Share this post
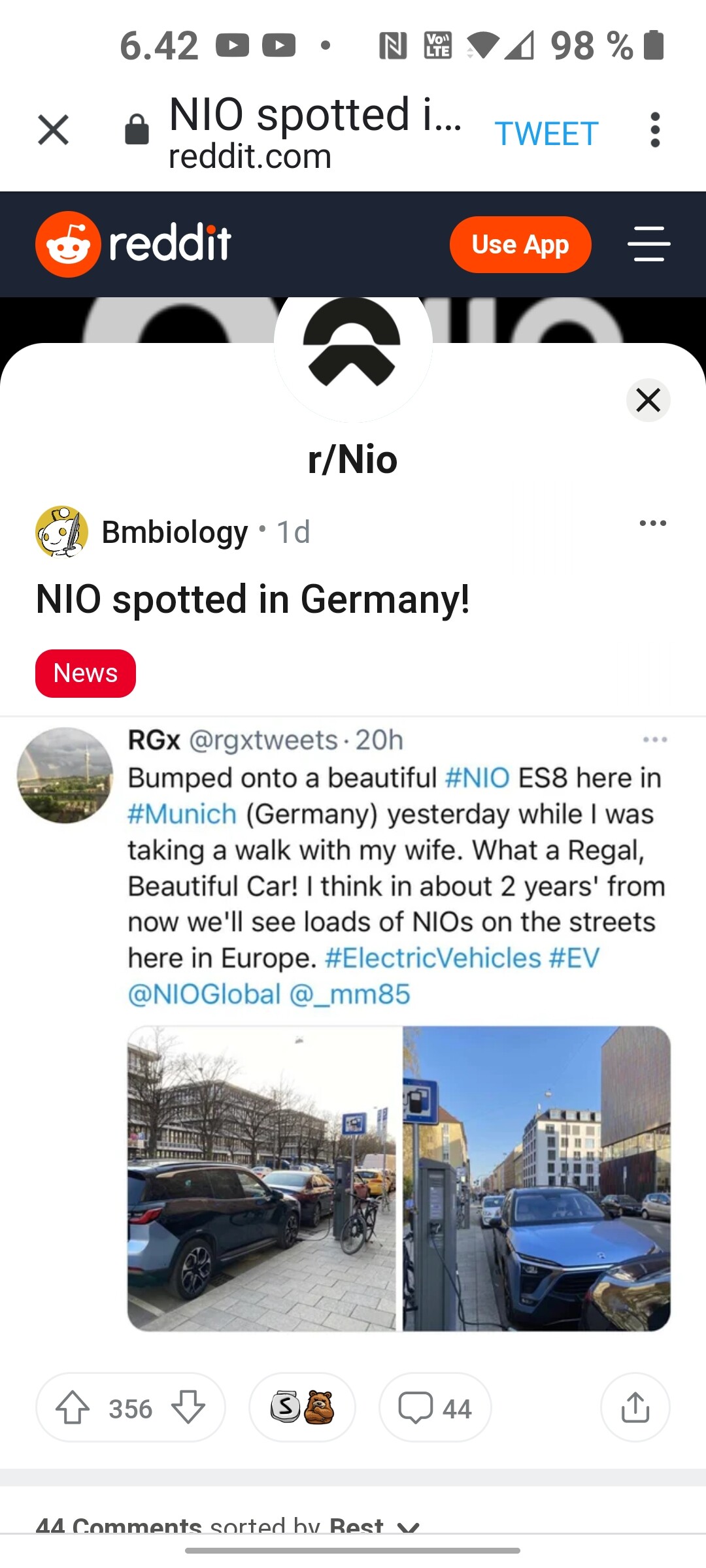Screen dimensions: 706x1568 tap(635, 1407)
